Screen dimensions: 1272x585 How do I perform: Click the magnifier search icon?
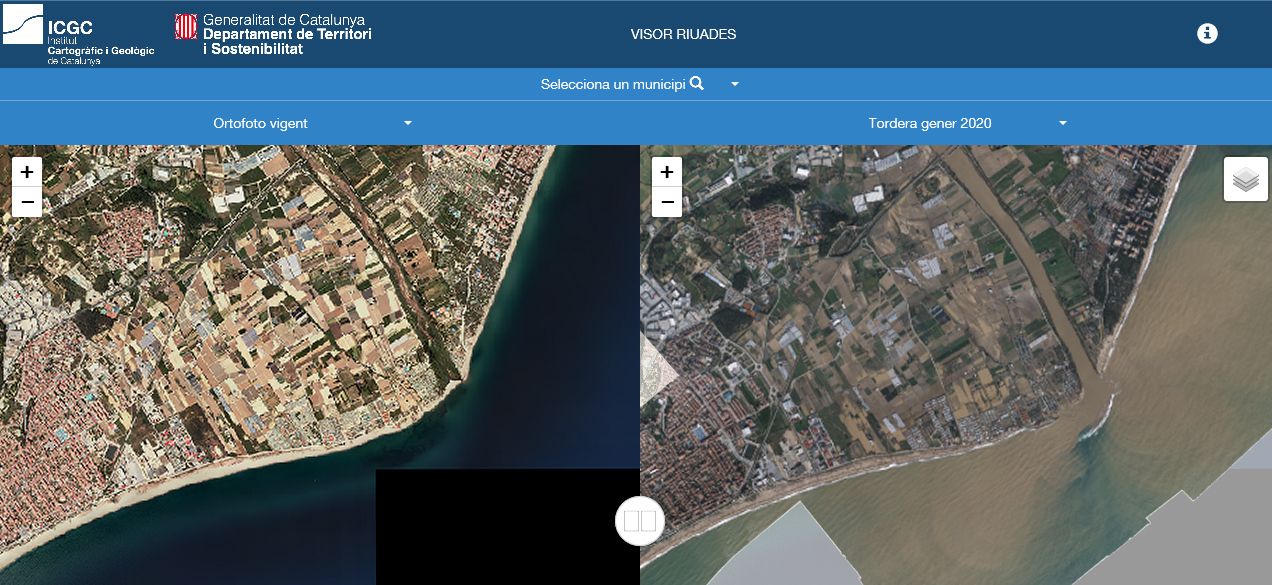click(697, 84)
